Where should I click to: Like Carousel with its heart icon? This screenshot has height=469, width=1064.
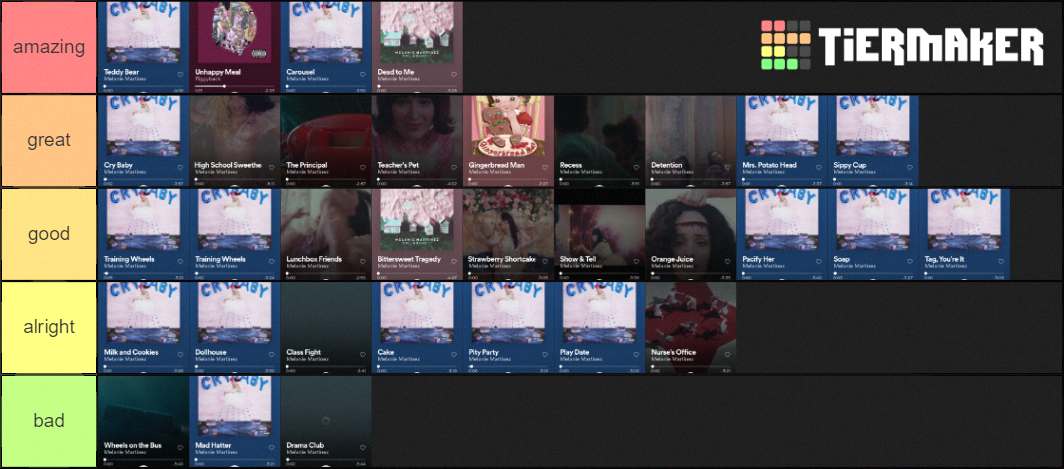tap(362, 74)
